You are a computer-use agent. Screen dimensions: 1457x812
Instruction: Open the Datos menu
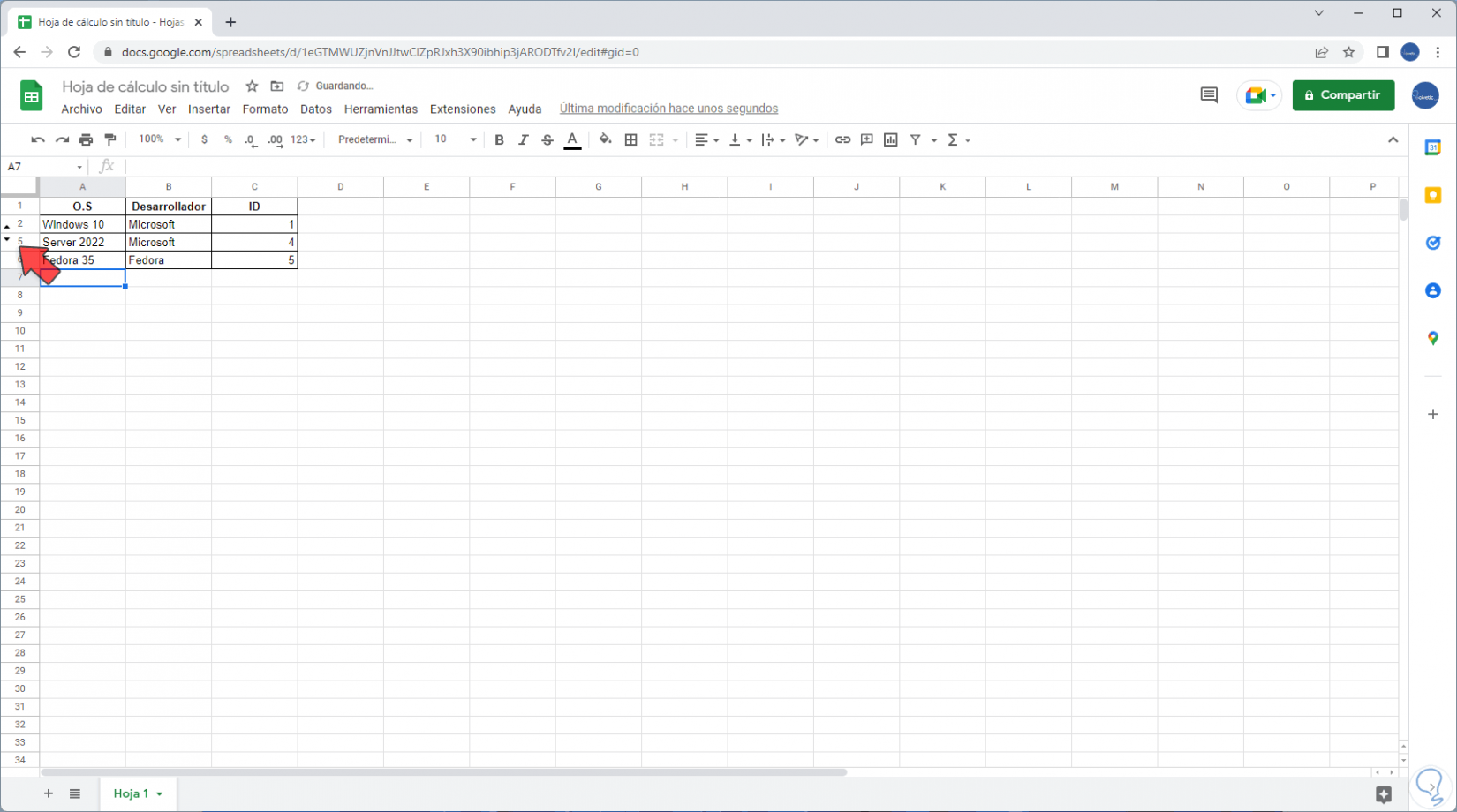[x=316, y=109]
